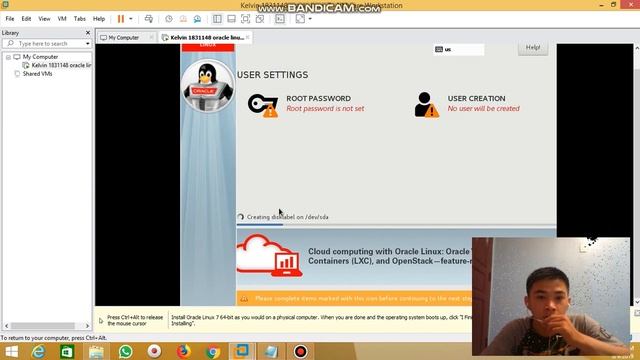Close the Kelvin 1831148 oracle linux tab
The height and width of the screenshot is (360, 640).
(247, 37)
